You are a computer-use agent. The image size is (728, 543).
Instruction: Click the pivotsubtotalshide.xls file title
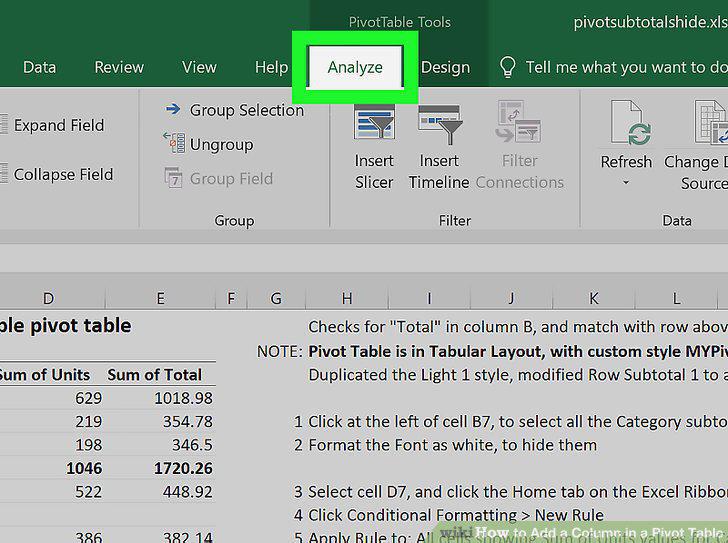click(x=650, y=22)
